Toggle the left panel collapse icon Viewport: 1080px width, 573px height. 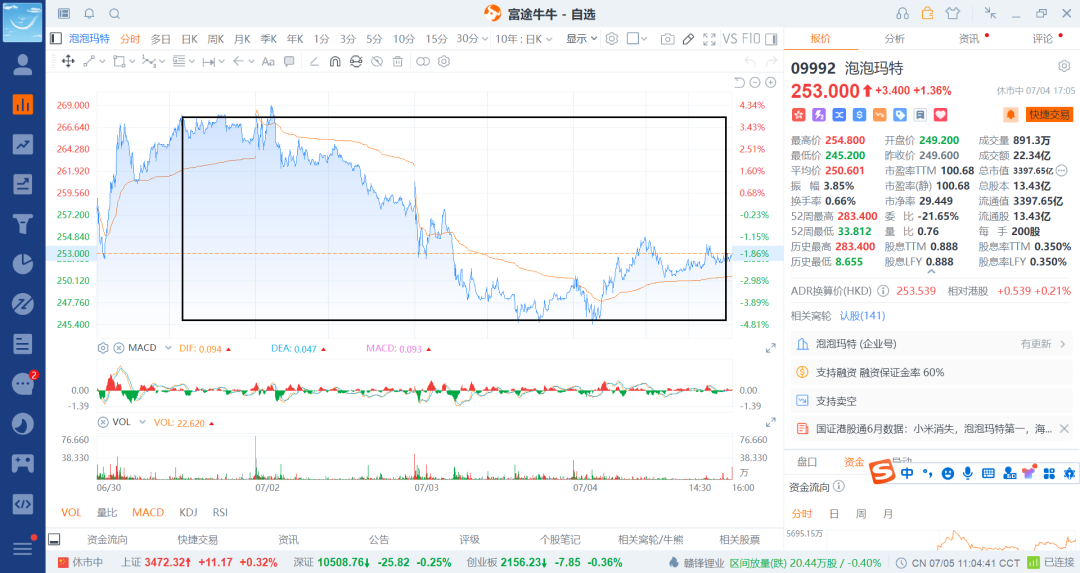[56, 39]
